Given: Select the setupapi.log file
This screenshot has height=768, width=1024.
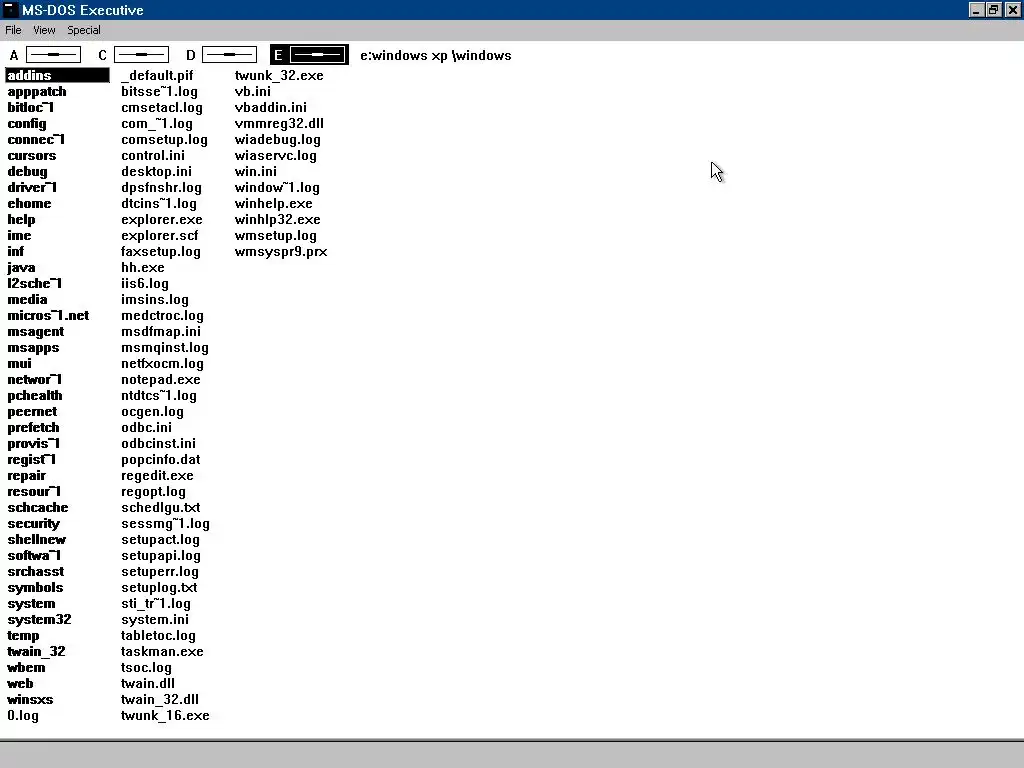Looking at the screenshot, I should click(x=161, y=555).
